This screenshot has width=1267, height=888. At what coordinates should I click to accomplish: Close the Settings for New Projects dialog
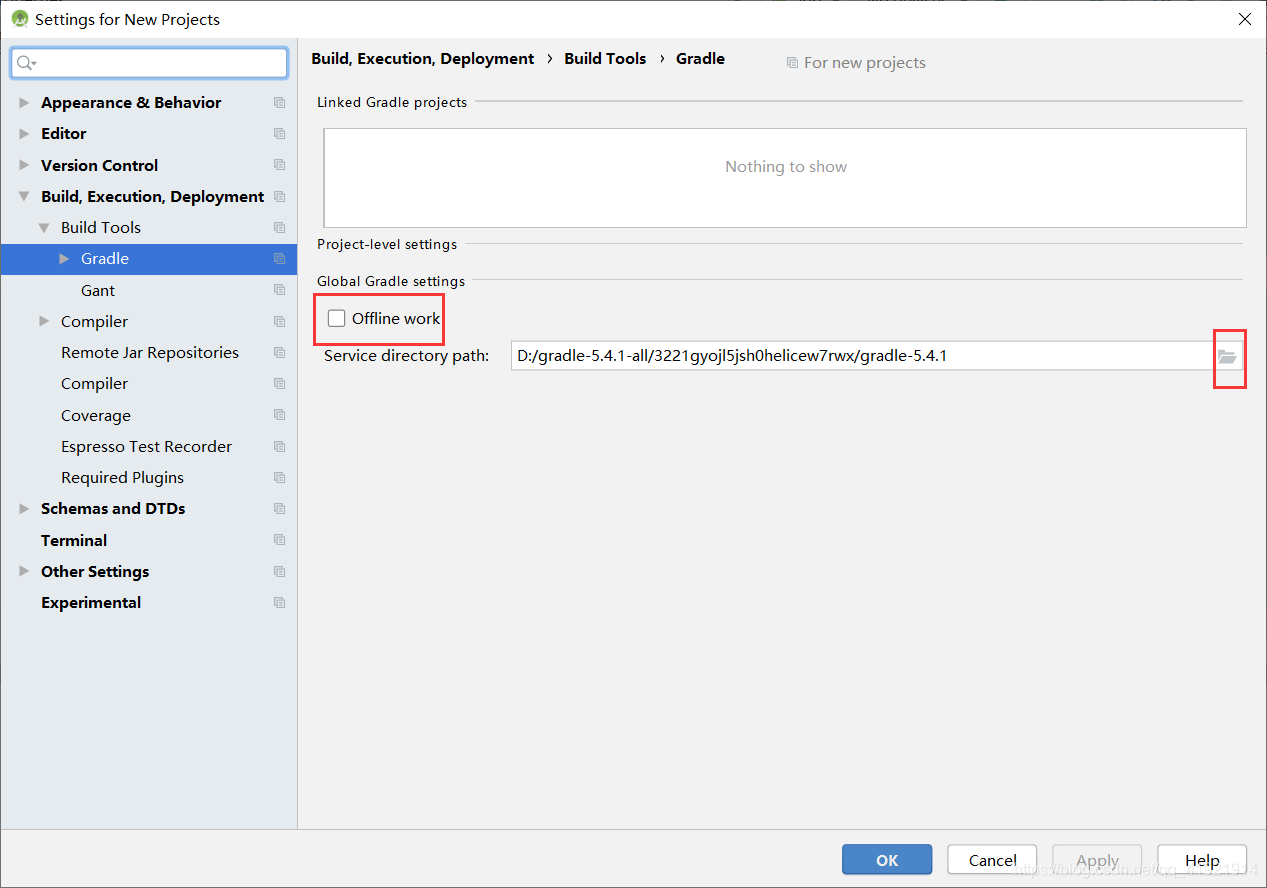tap(1245, 19)
